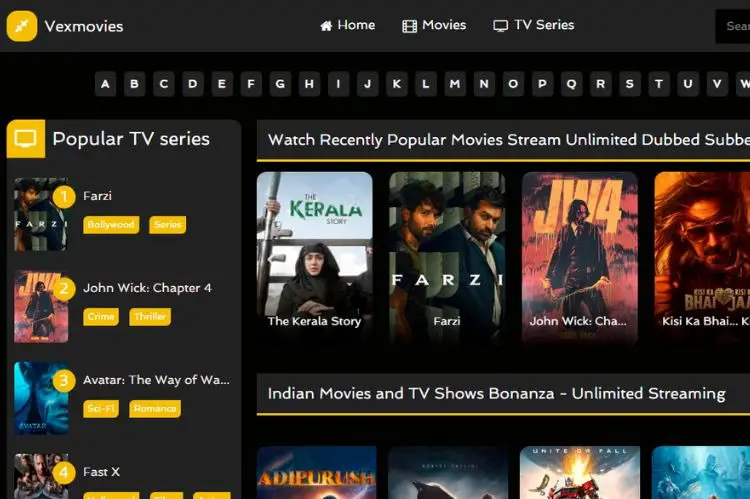The image size is (750, 499).
Task: Choose letter P in alphabet bar
Action: click(542, 84)
